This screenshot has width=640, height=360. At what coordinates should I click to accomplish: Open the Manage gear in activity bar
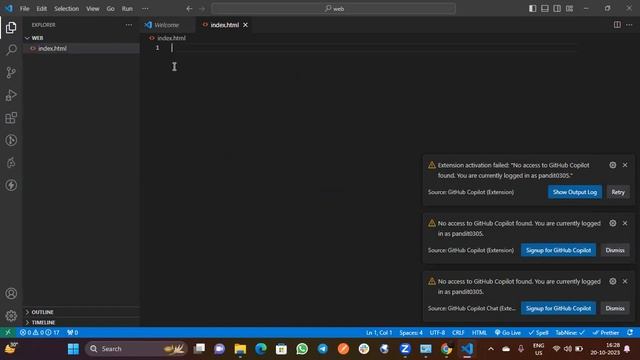click(11, 316)
